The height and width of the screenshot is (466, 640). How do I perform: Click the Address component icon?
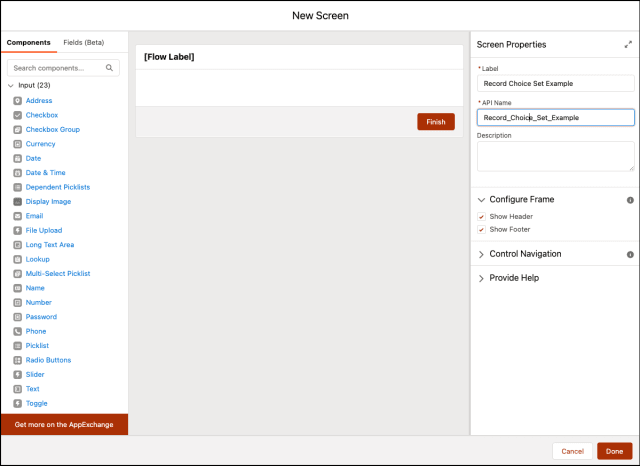tap(18, 101)
